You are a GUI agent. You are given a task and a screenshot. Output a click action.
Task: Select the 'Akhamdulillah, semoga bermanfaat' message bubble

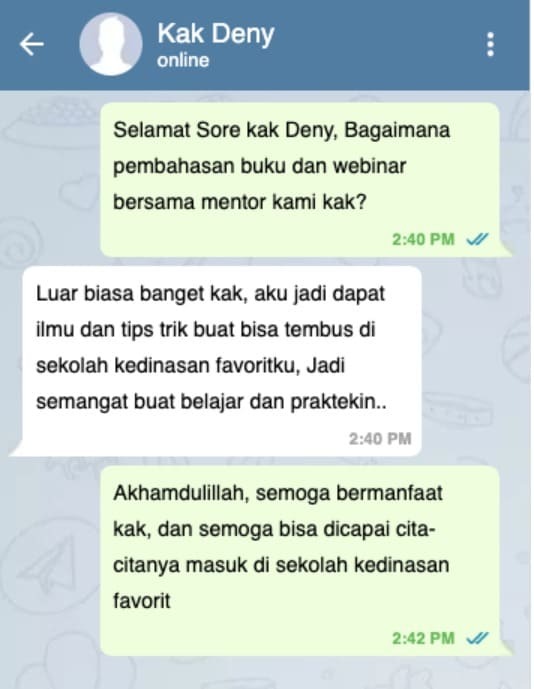click(x=300, y=561)
